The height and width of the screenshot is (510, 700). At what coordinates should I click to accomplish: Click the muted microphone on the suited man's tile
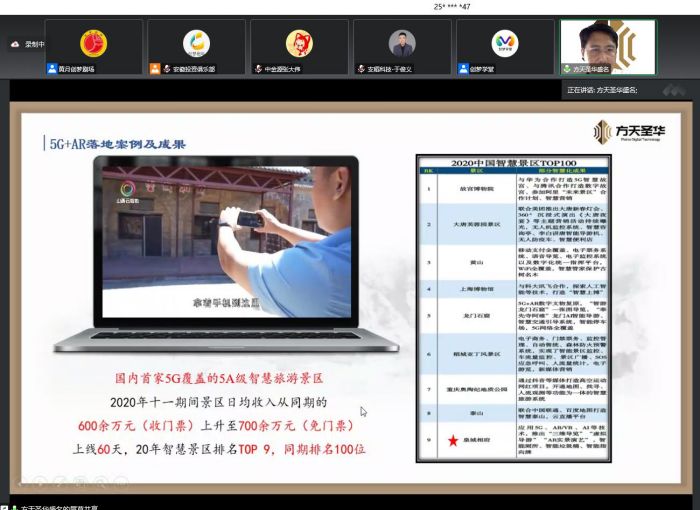click(x=361, y=69)
